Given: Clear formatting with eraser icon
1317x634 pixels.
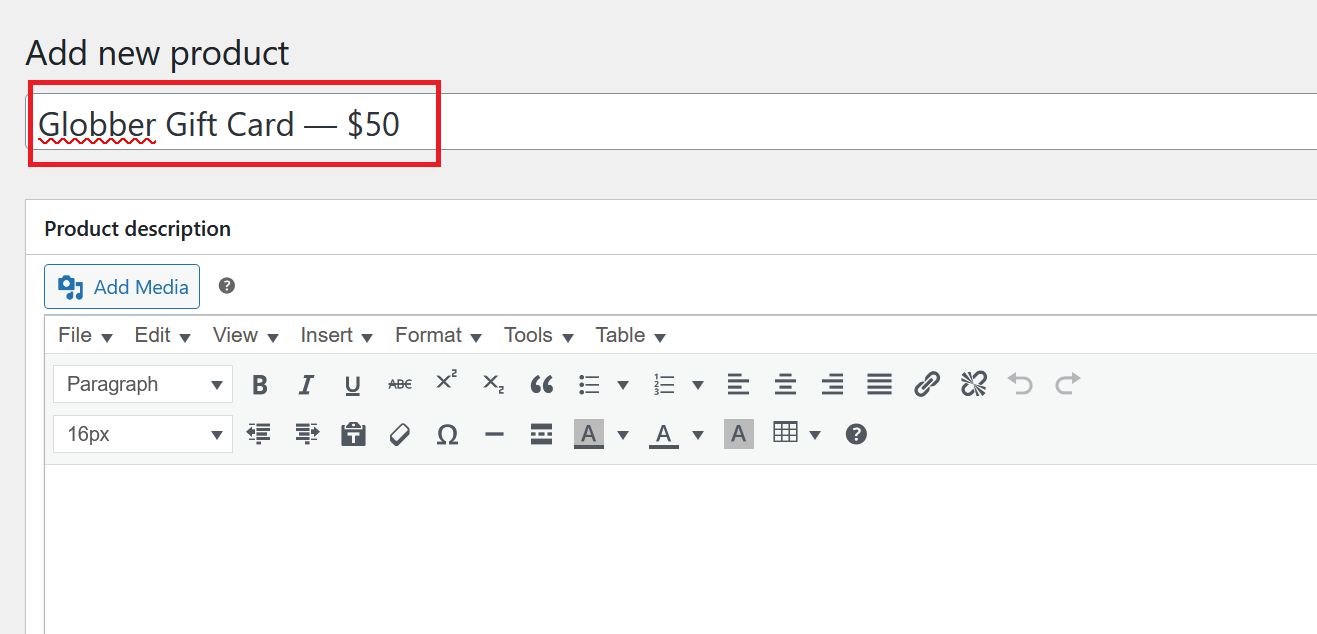Looking at the screenshot, I should pos(400,434).
